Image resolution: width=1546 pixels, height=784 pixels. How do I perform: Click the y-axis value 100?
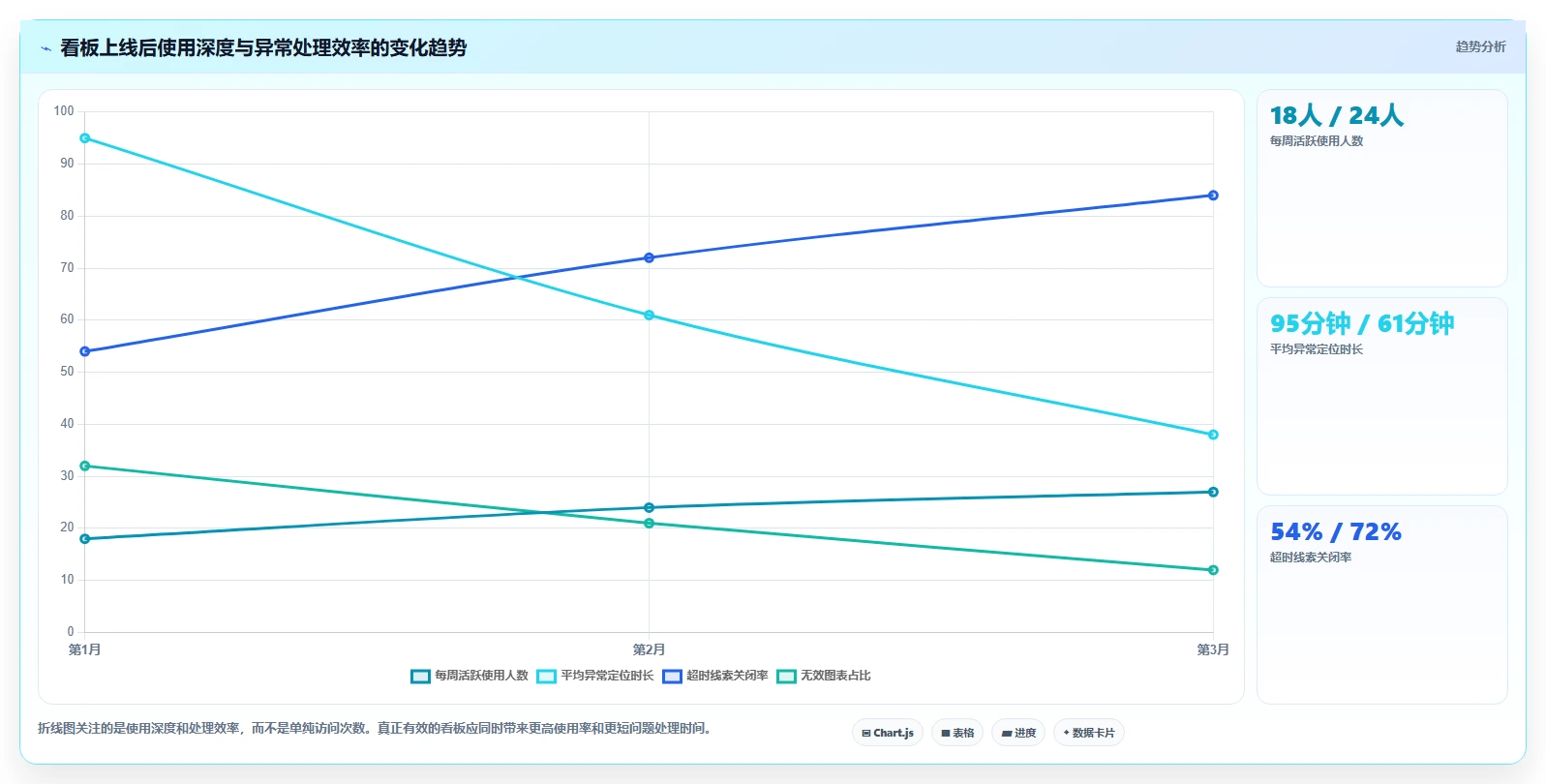[x=64, y=111]
